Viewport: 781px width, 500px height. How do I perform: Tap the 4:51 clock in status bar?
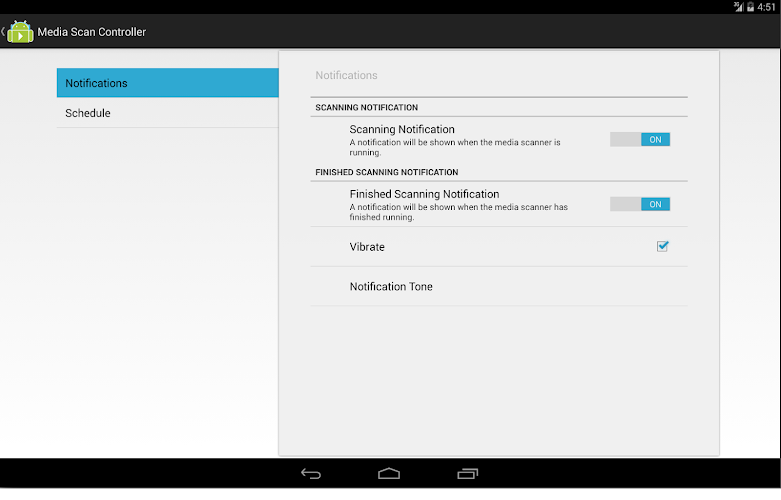767,7
